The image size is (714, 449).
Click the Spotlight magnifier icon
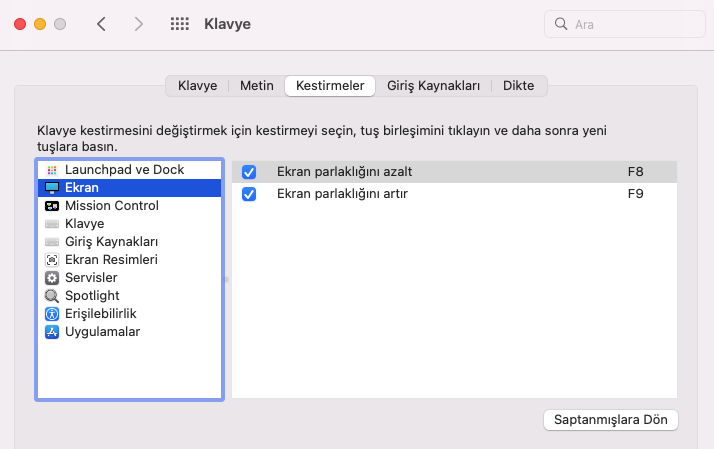(52, 296)
